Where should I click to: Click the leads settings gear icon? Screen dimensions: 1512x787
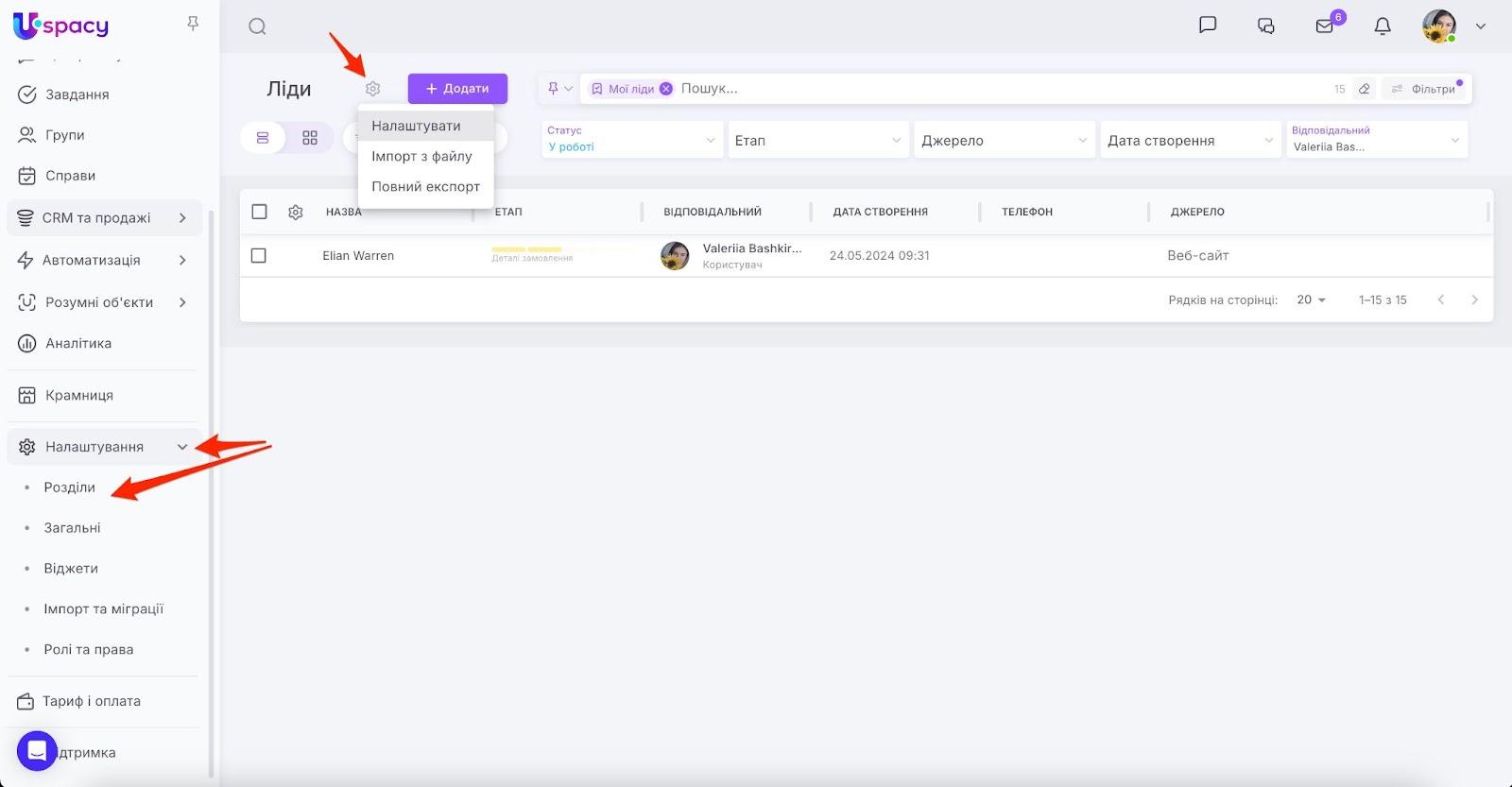point(373,89)
